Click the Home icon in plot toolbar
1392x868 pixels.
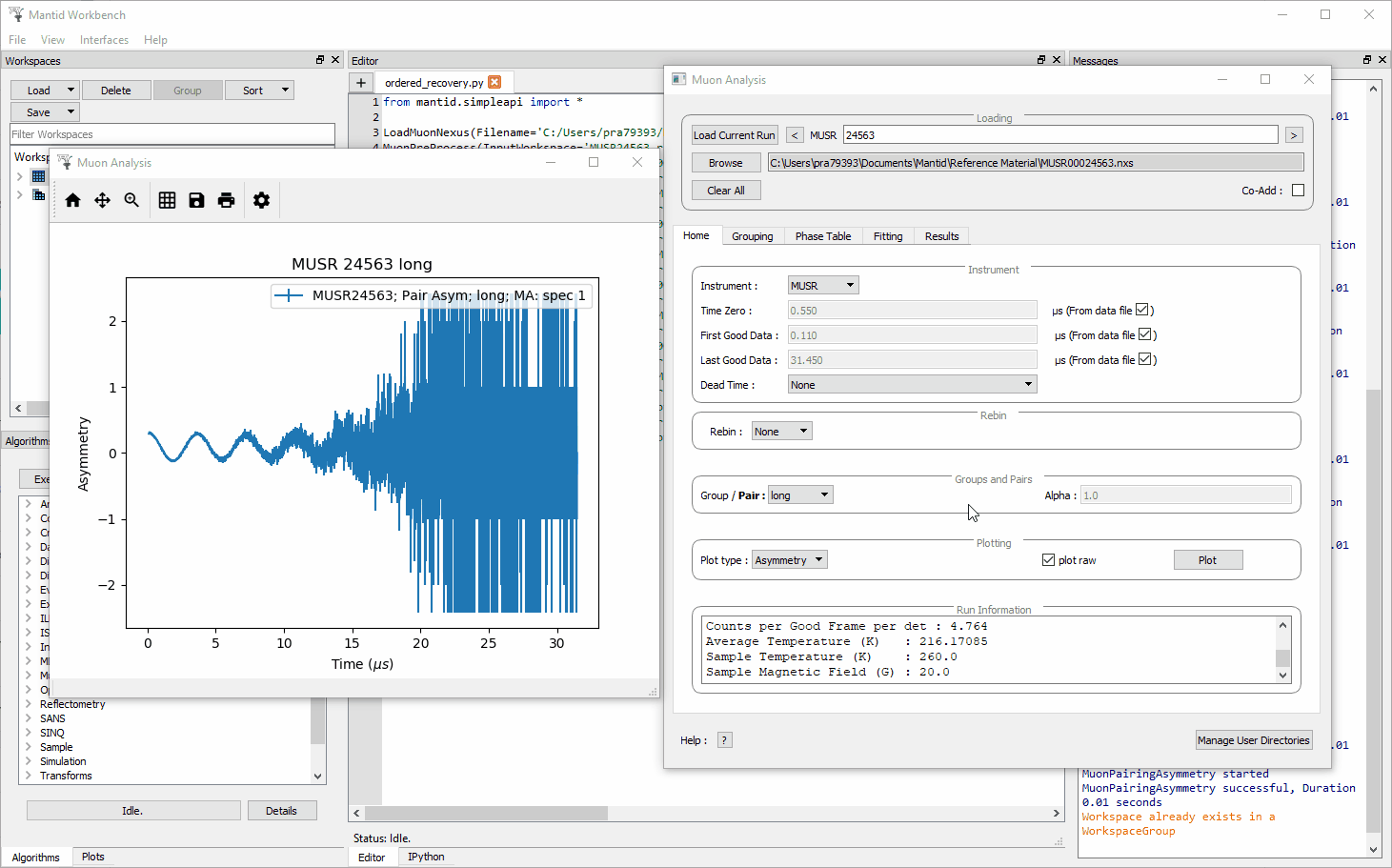click(x=72, y=200)
